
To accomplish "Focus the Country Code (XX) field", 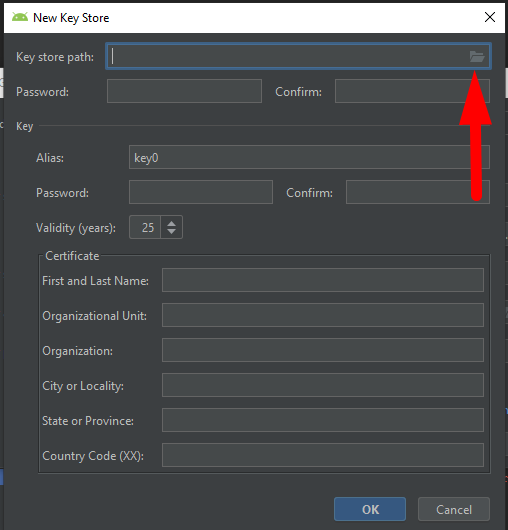I will tap(323, 455).
